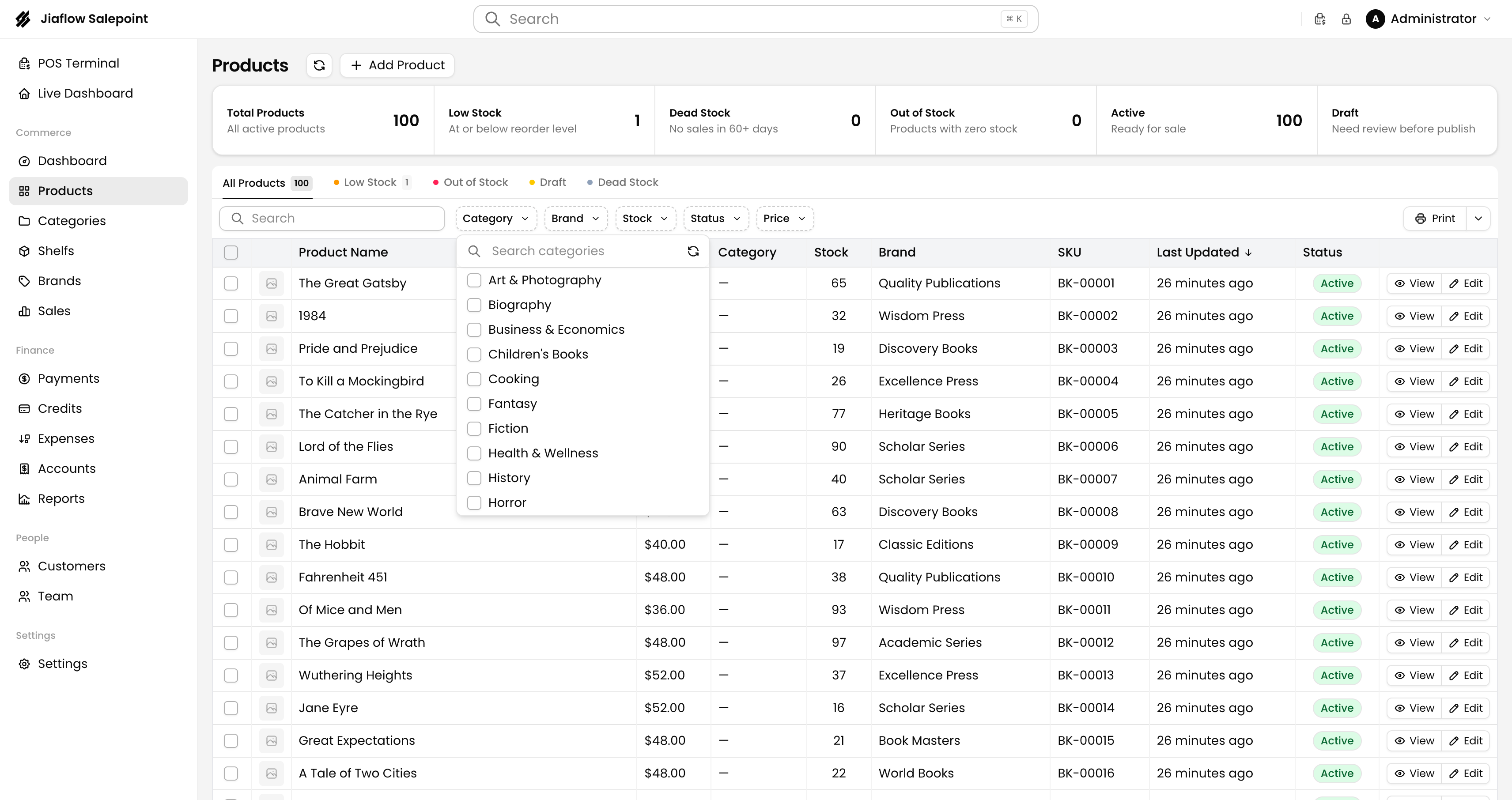Viewport: 1512px width, 800px height.
Task: Open the Stock filter dropdown
Action: (x=645, y=219)
